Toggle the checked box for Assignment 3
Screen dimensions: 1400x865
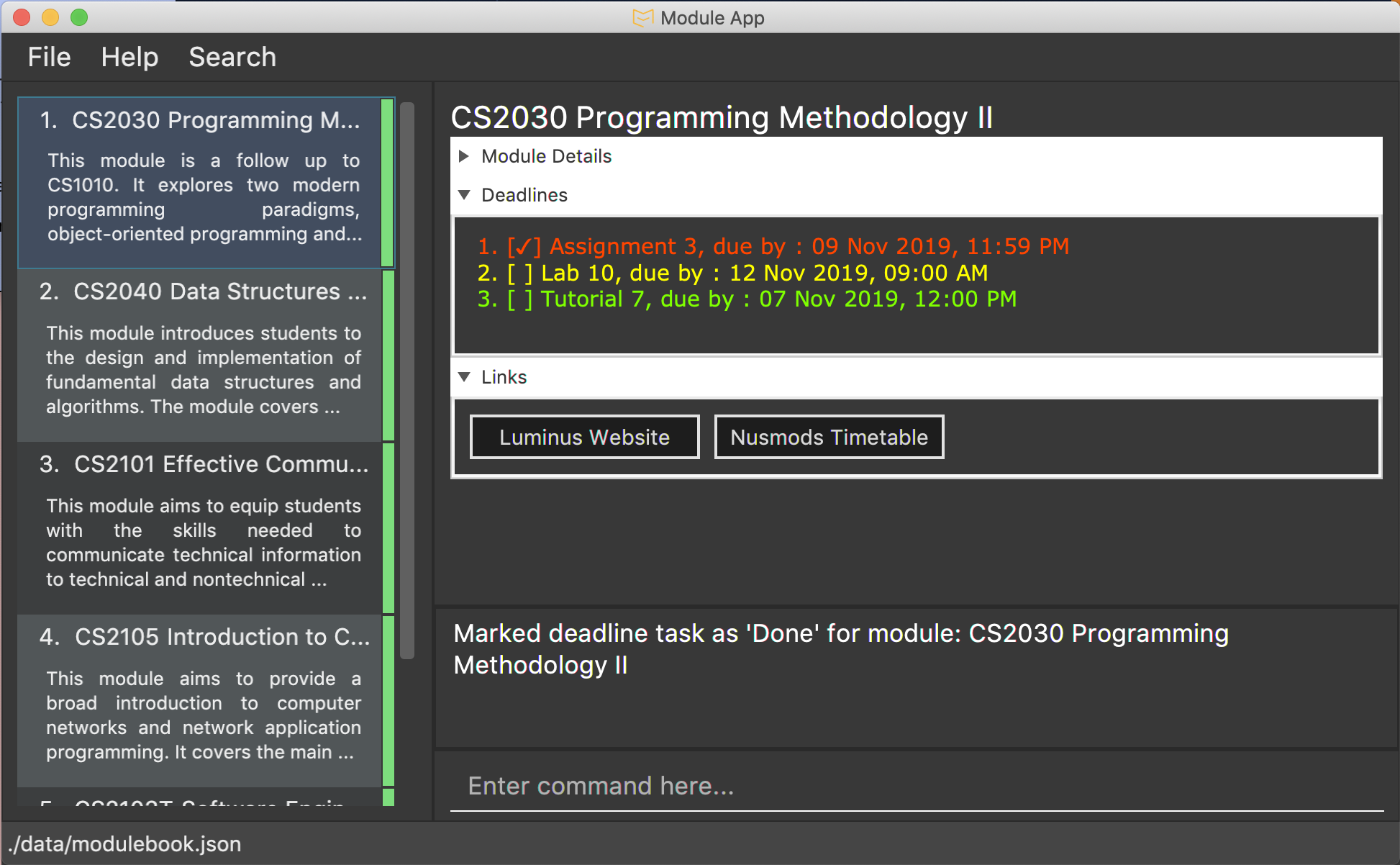[523, 247]
